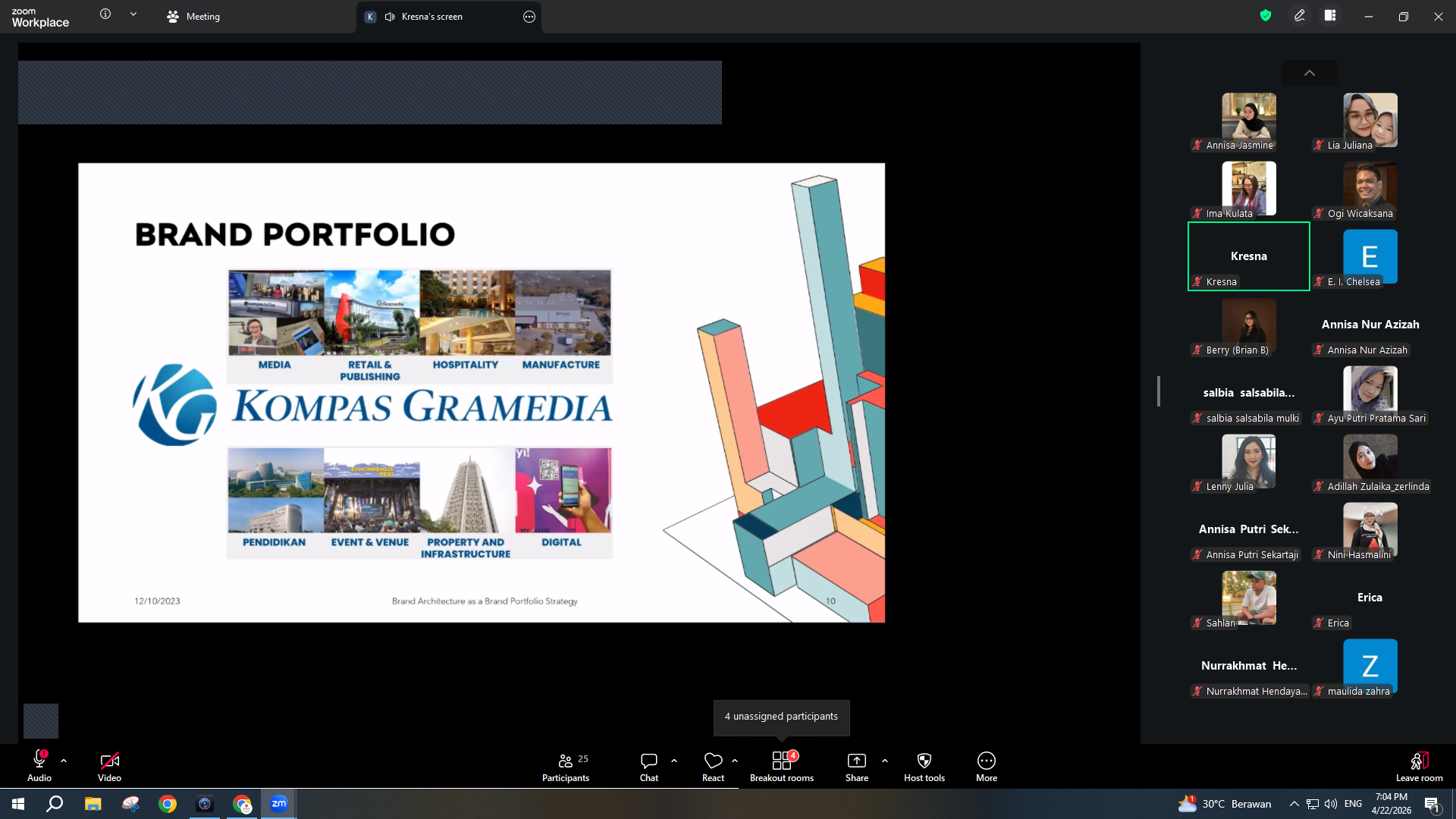
Task: Expand chat options arrow
Action: click(x=674, y=761)
